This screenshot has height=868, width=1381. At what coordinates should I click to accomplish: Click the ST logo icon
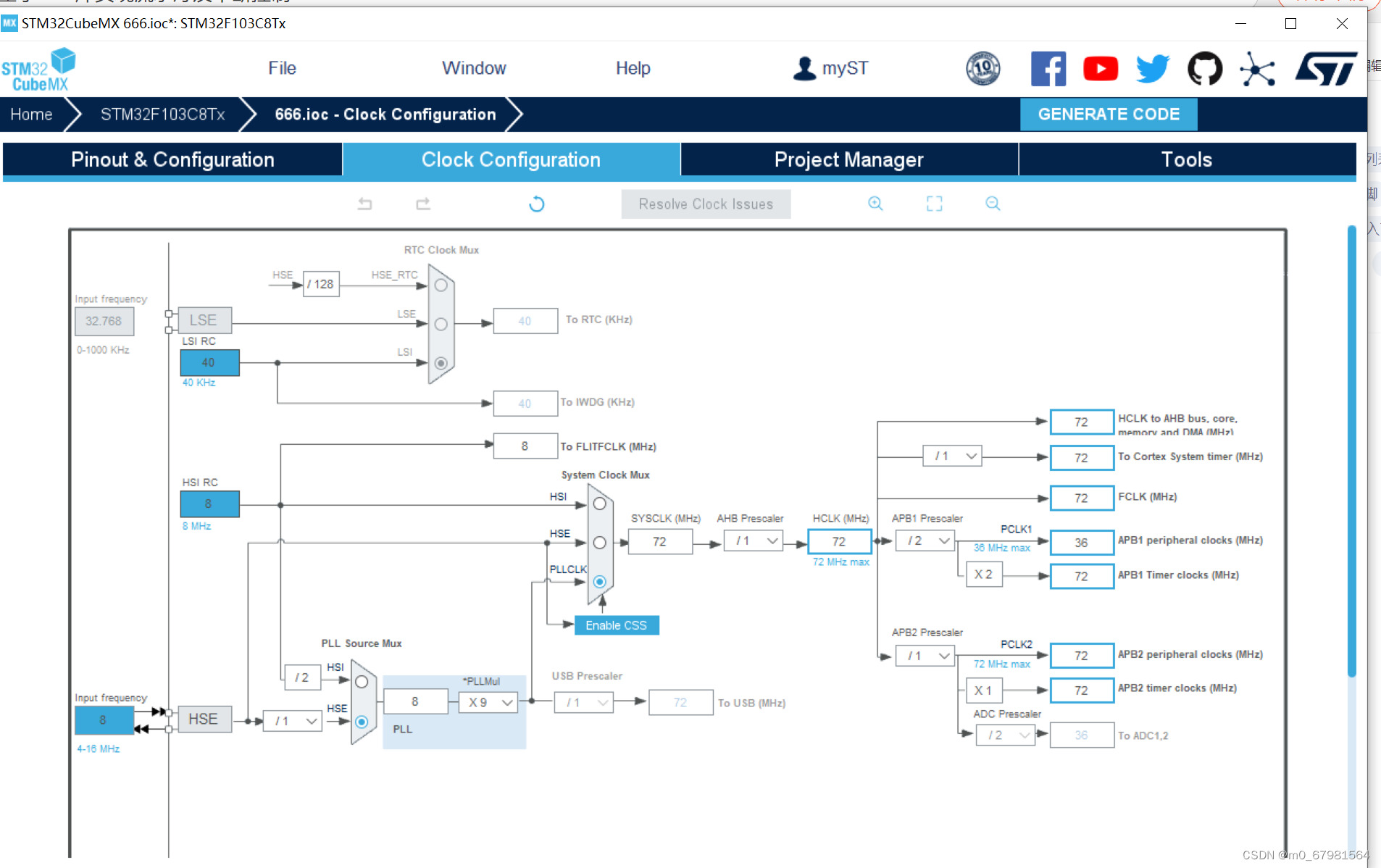1326,69
